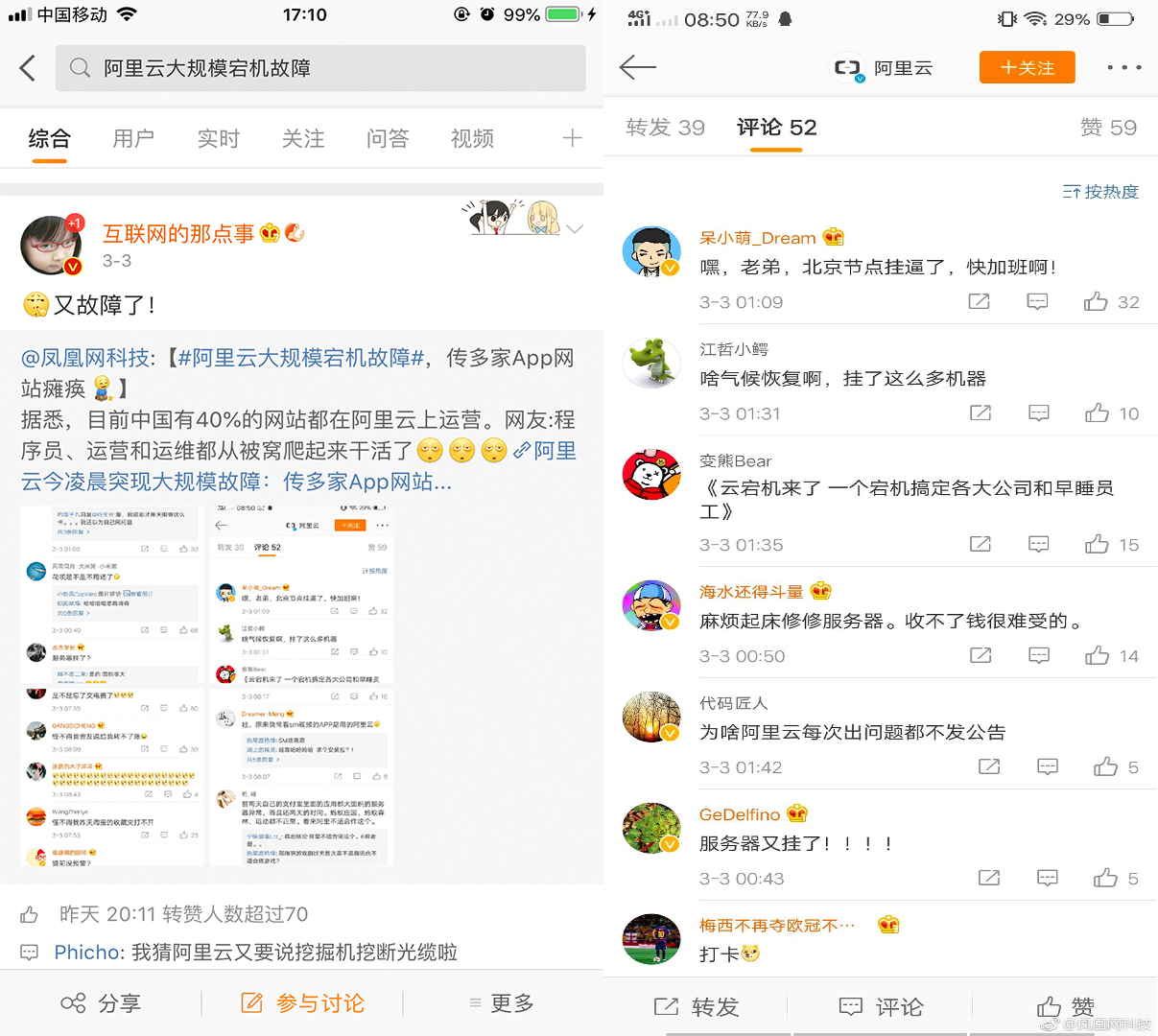Screen dimensions: 1158x1036
Task: Repost the 江哲小鳄 comment
Action: [x=980, y=413]
